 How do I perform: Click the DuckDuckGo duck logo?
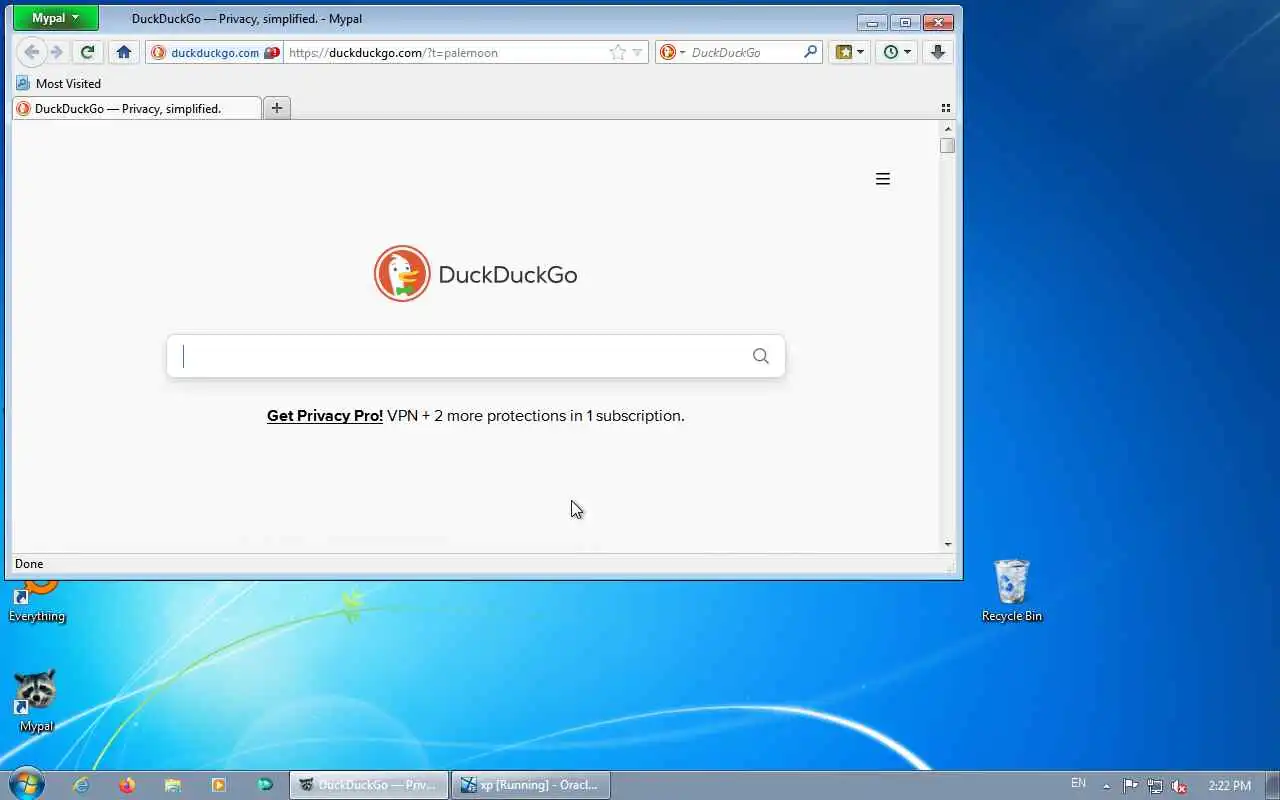402,274
